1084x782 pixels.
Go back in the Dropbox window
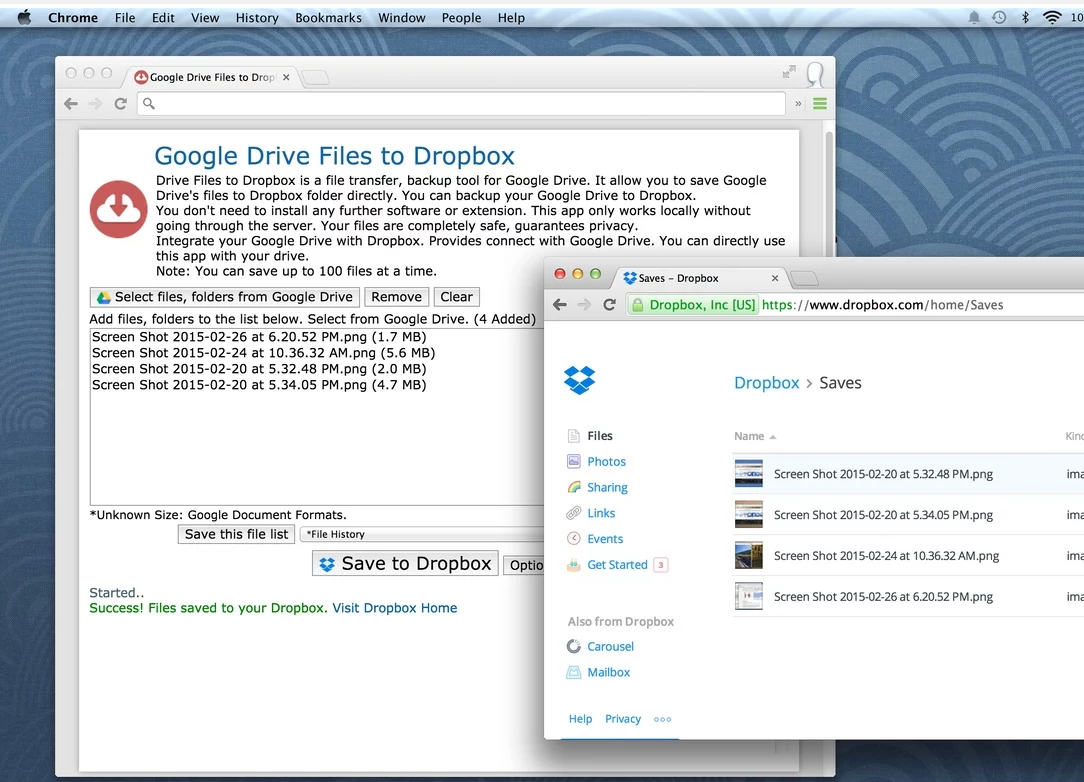[560, 304]
